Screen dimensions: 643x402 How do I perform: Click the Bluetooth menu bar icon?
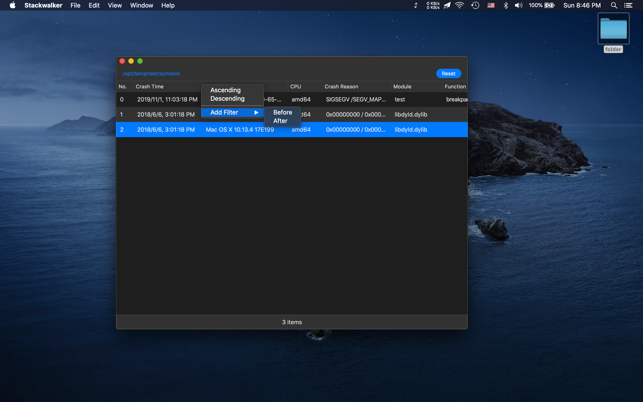point(505,5)
